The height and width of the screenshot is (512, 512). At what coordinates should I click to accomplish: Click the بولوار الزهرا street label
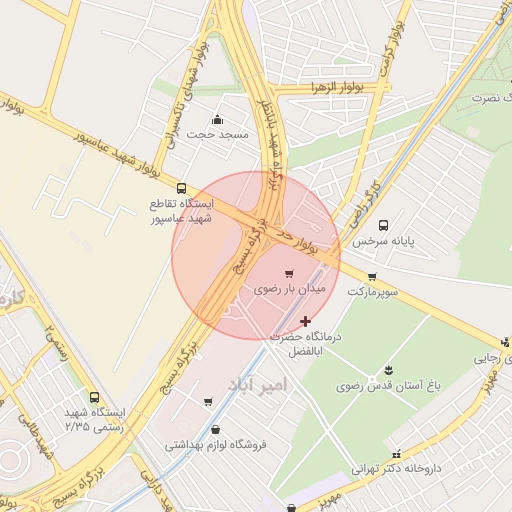coord(337,87)
